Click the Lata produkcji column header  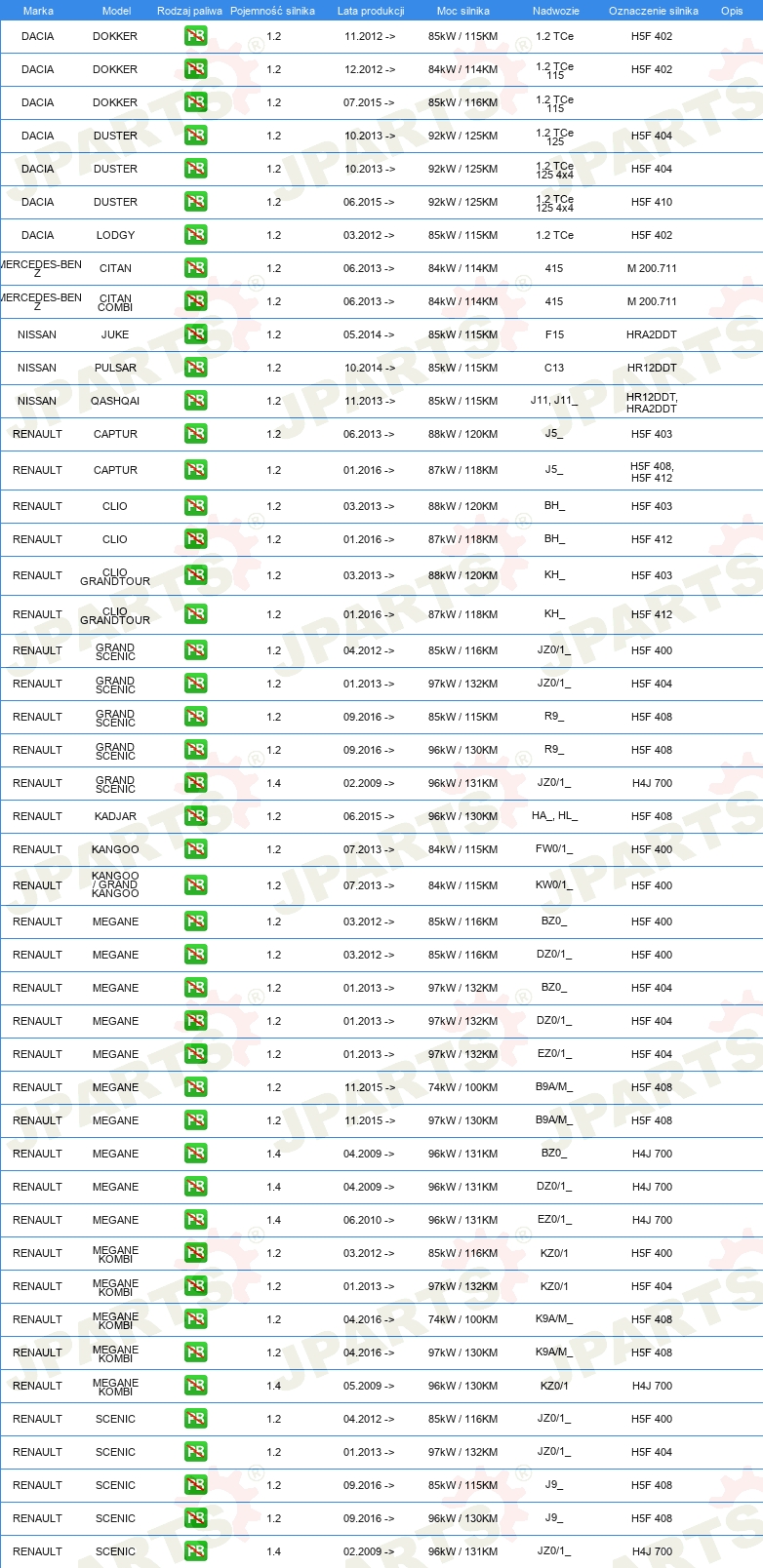pyautogui.click(x=371, y=11)
